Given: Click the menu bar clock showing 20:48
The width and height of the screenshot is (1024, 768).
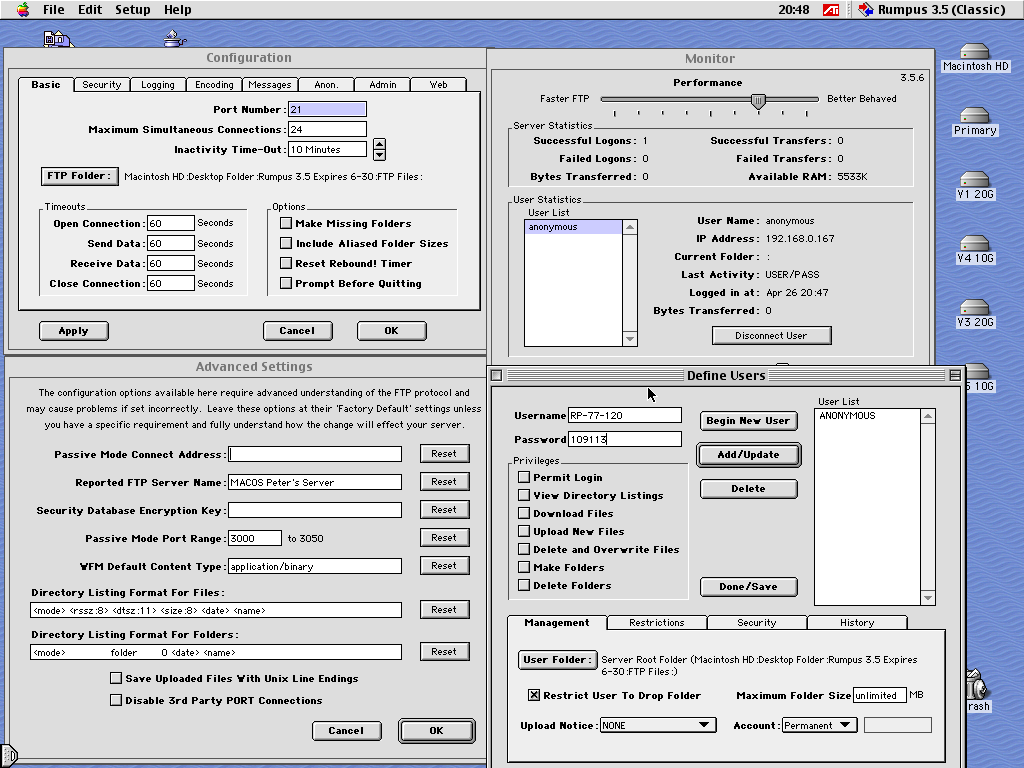Looking at the screenshot, I should point(793,10).
